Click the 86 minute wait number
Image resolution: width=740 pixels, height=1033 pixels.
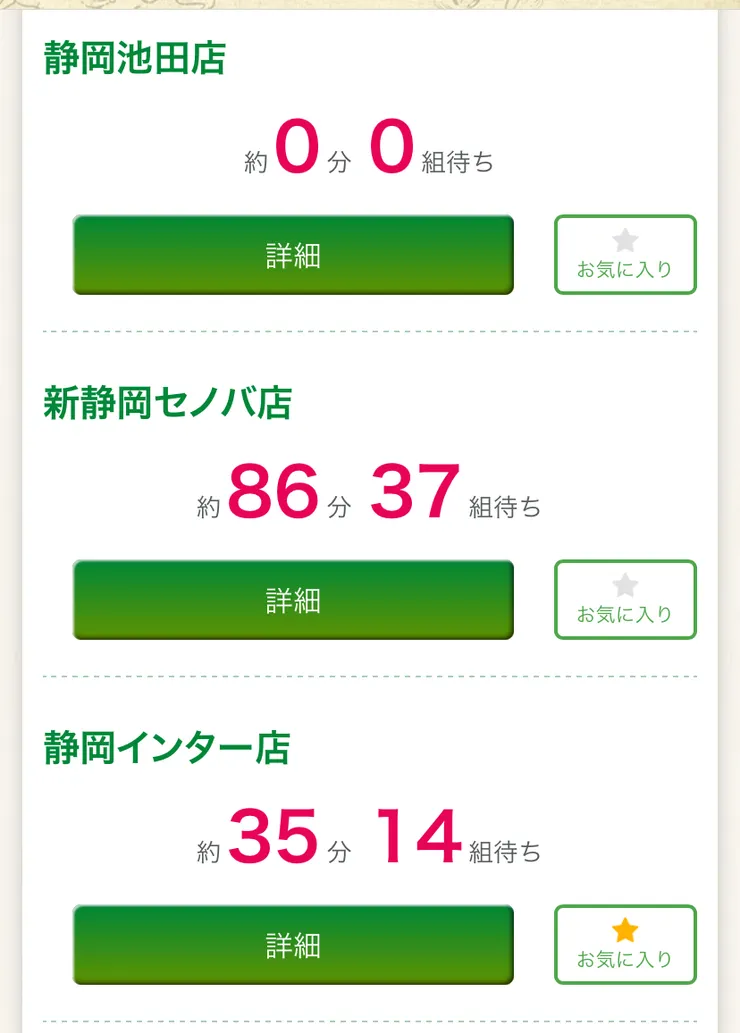273,493
